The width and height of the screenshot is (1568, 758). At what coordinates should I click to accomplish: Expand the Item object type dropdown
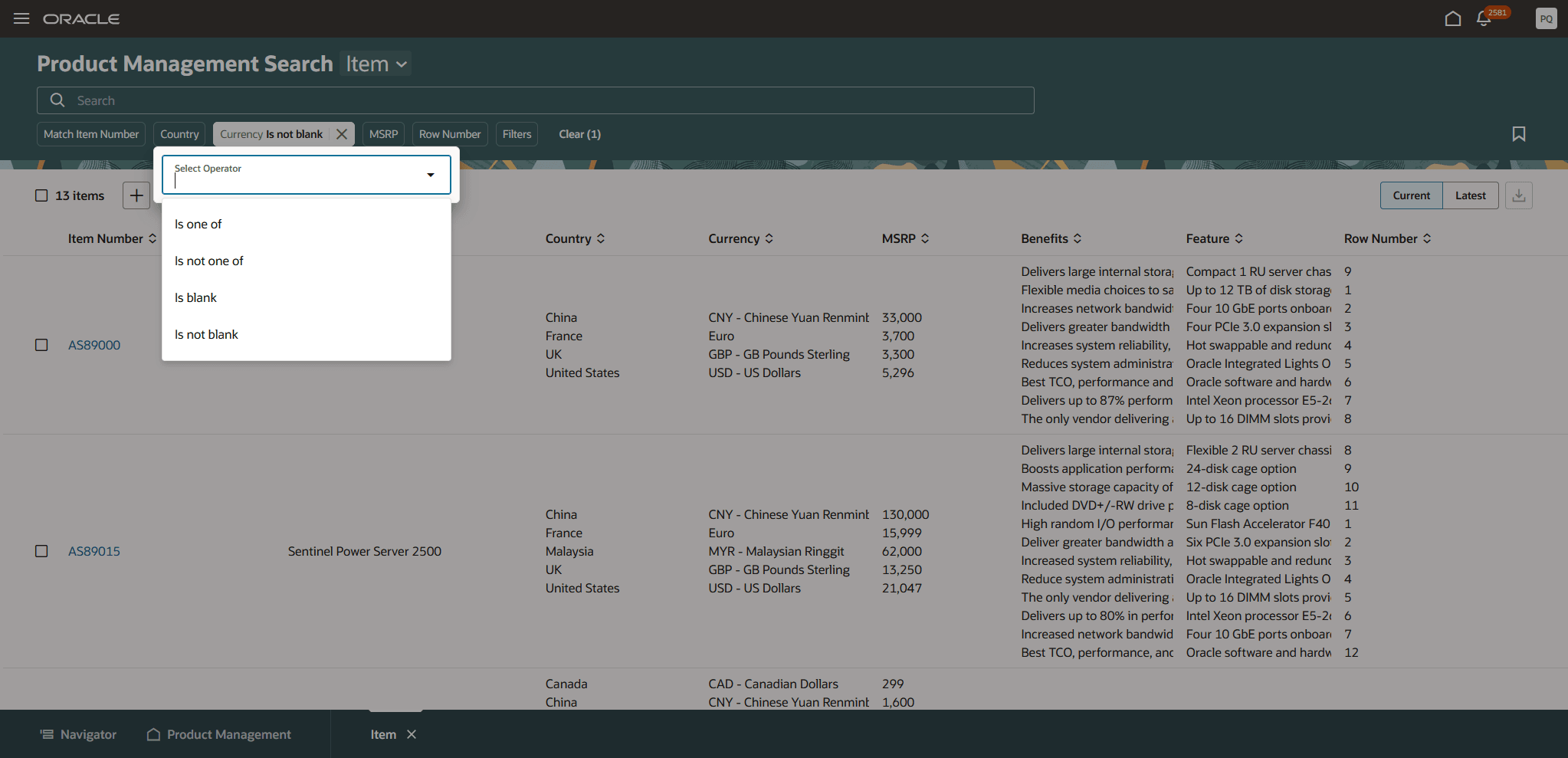click(376, 64)
